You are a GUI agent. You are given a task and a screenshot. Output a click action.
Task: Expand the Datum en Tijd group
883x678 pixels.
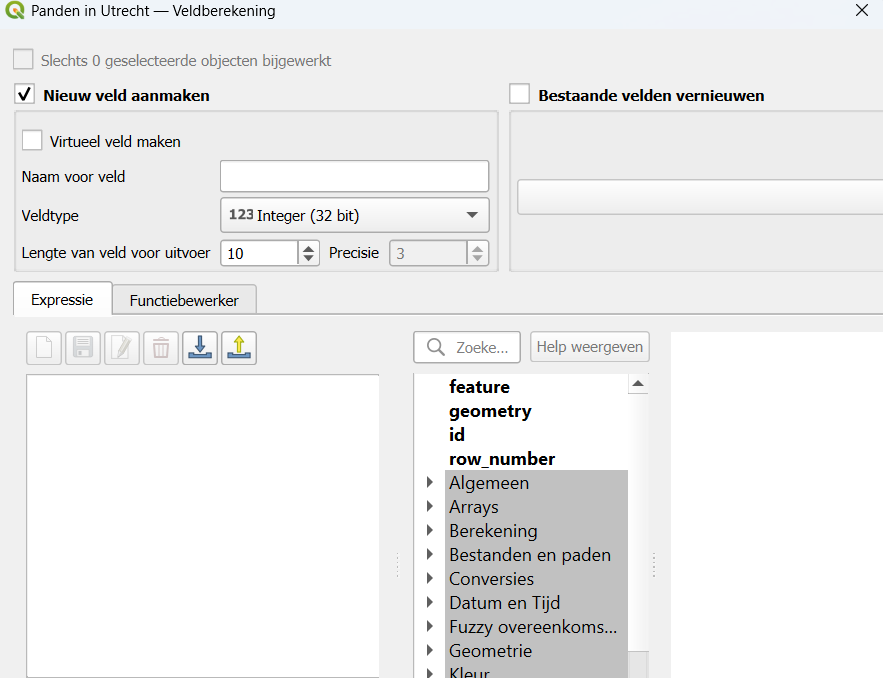click(430, 602)
